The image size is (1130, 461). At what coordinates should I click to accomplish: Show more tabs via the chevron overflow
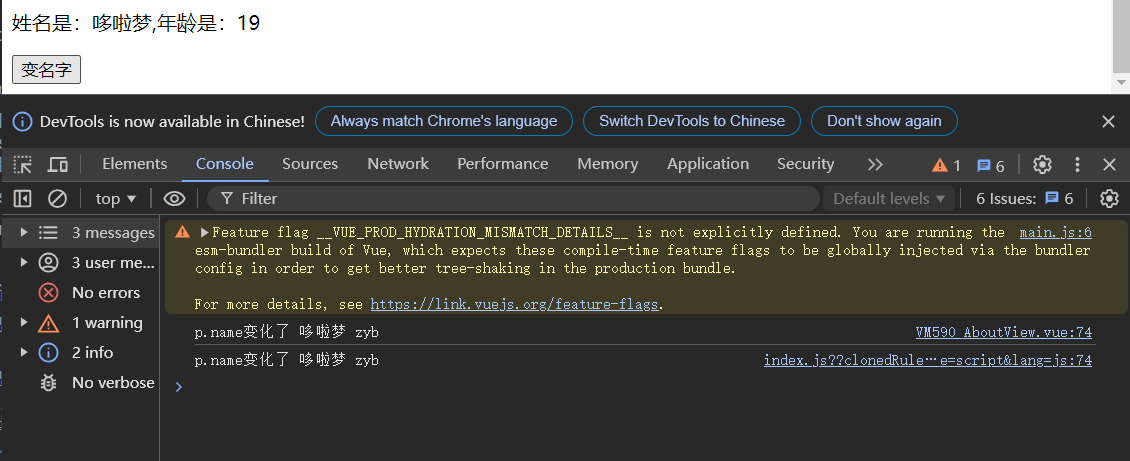point(875,164)
